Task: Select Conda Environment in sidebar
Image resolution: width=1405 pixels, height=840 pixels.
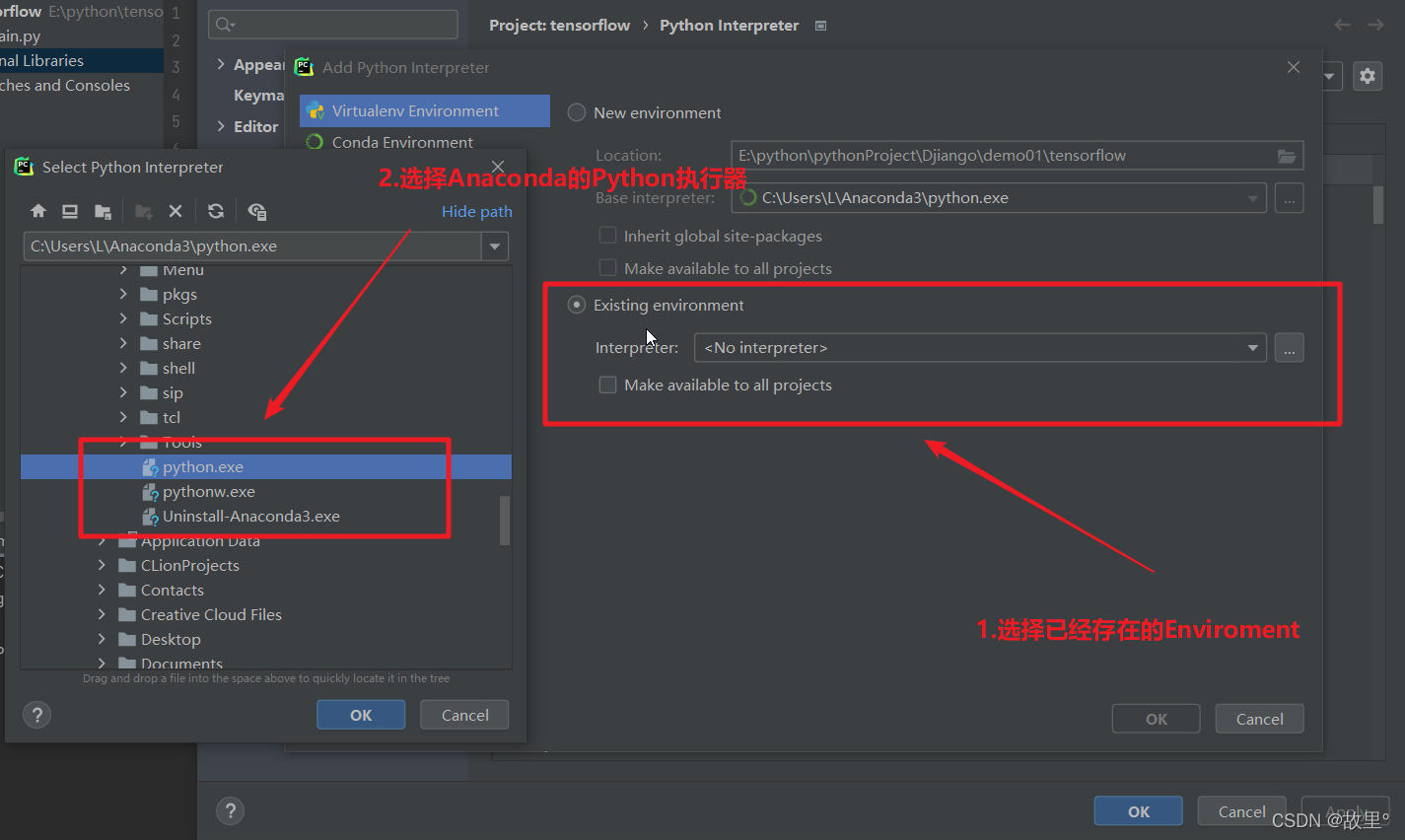Action: 425,142
